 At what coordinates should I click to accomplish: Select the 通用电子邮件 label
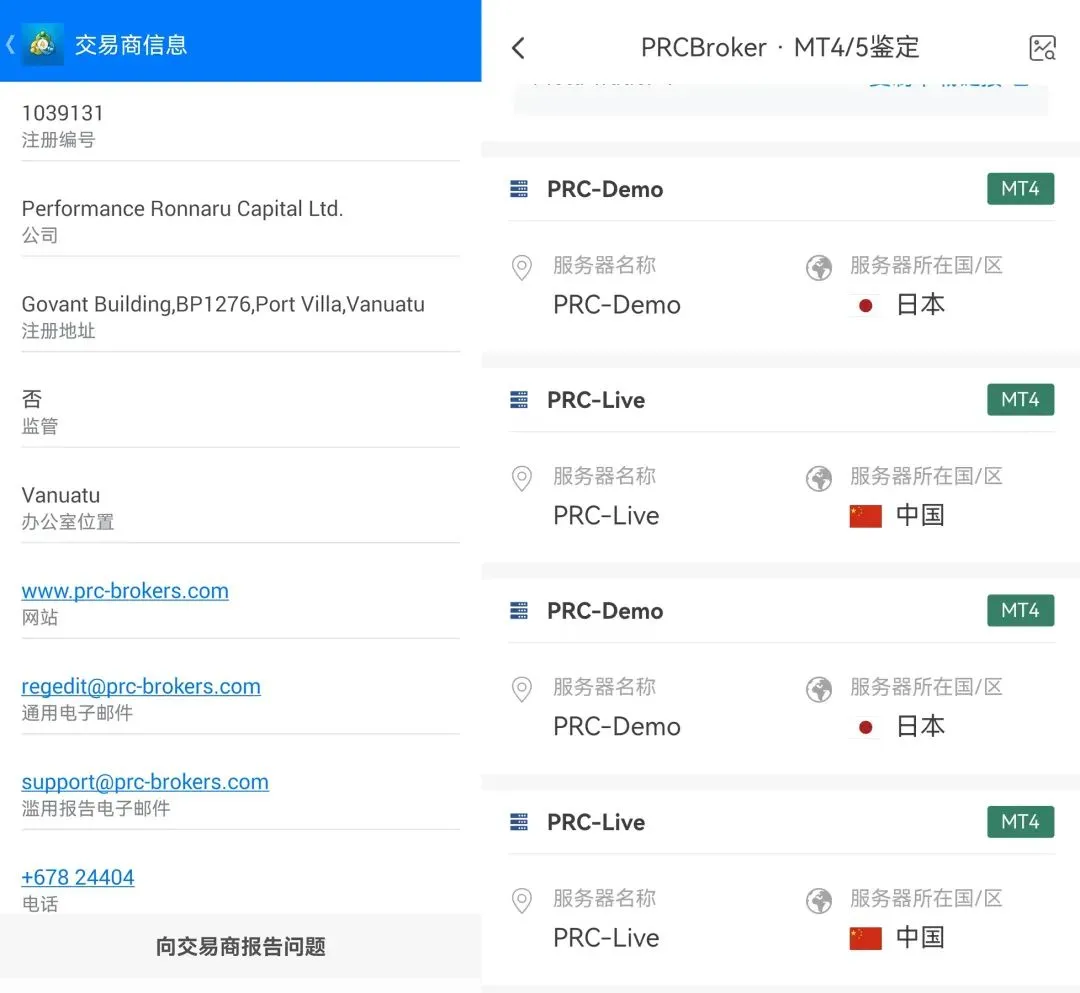click(77, 713)
